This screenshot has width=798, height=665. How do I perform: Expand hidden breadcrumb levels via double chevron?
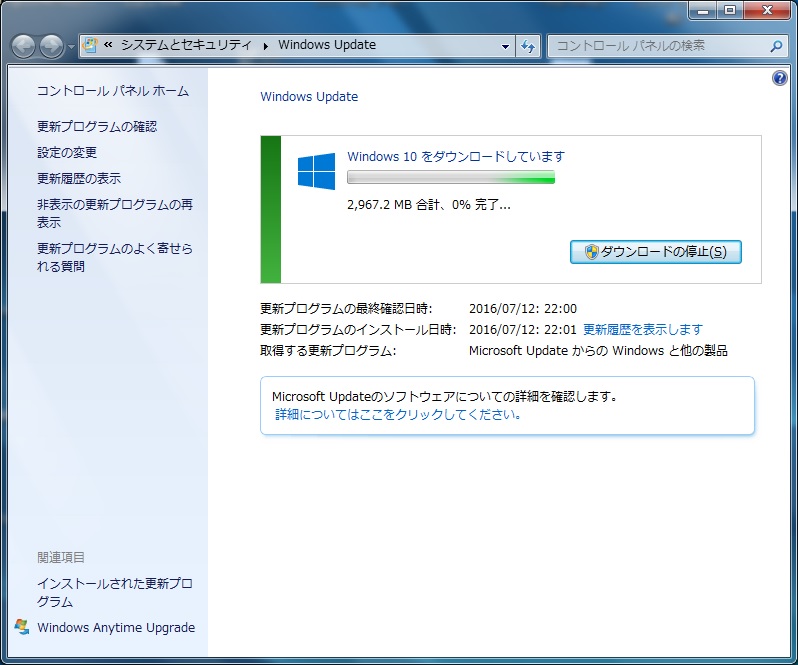pos(108,45)
